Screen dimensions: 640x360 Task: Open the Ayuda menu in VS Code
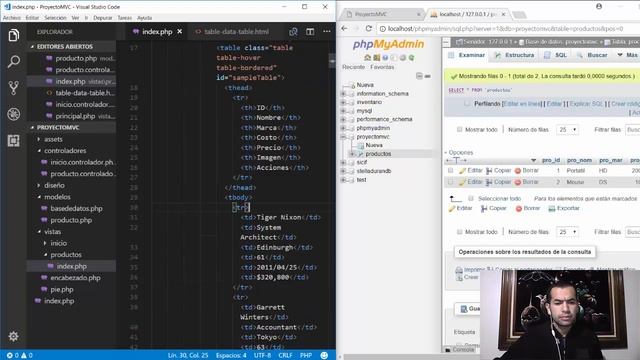coord(144,18)
